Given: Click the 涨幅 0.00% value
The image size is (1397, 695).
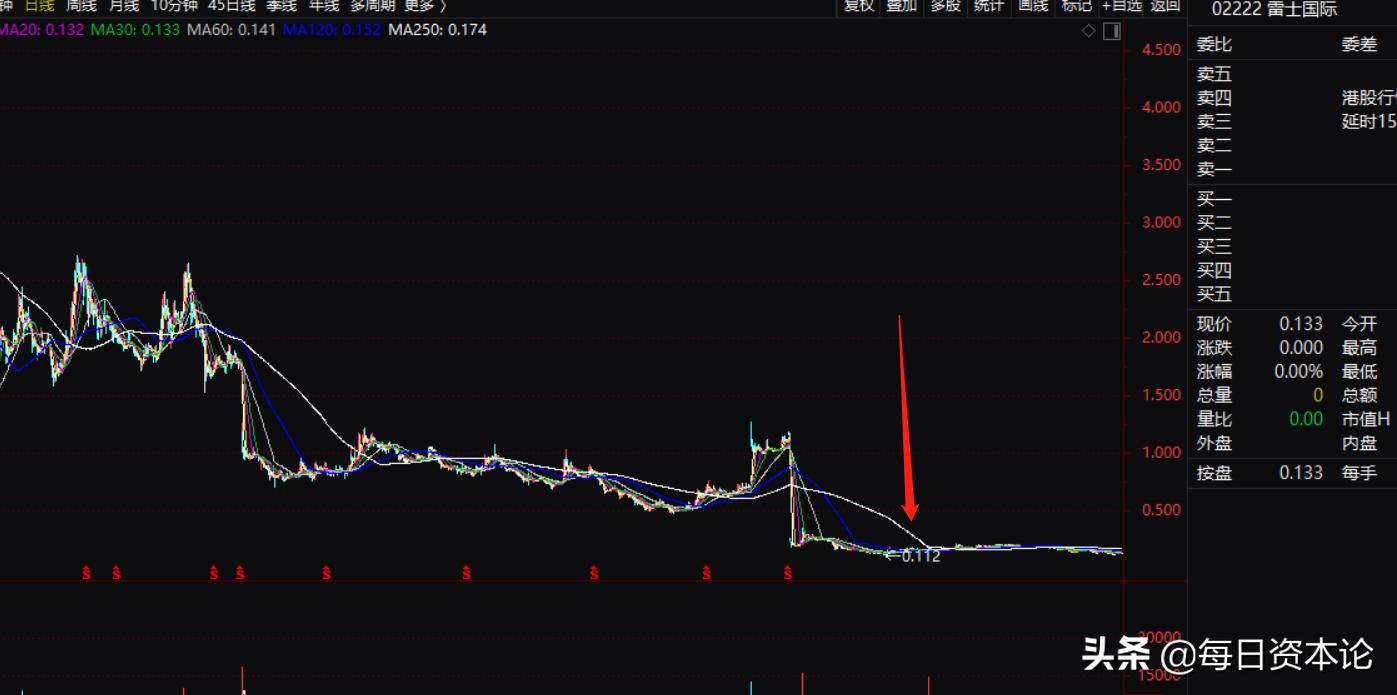Looking at the screenshot, I should pos(1299,371).
